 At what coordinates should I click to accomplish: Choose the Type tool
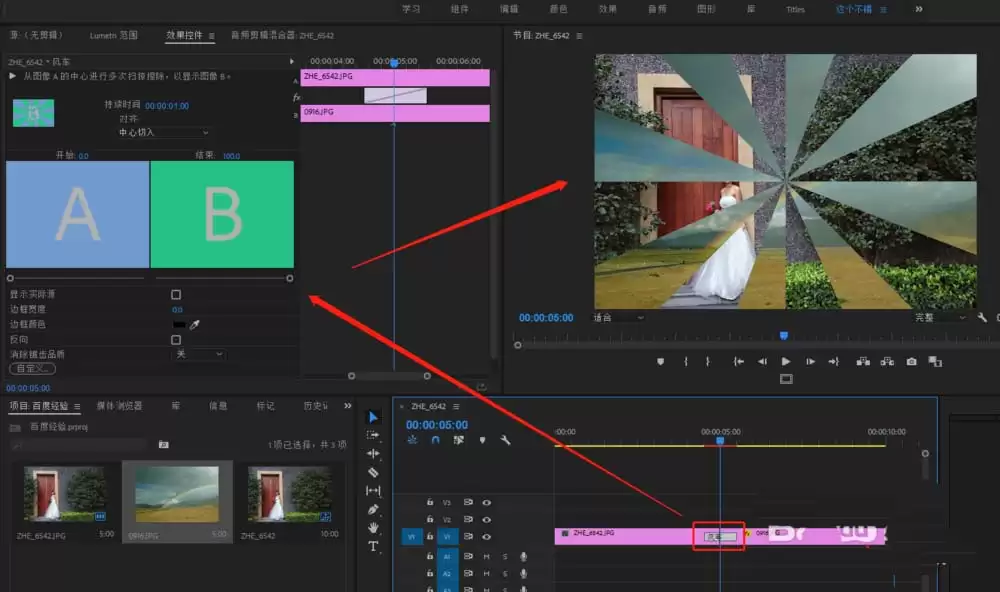point(373,546)
